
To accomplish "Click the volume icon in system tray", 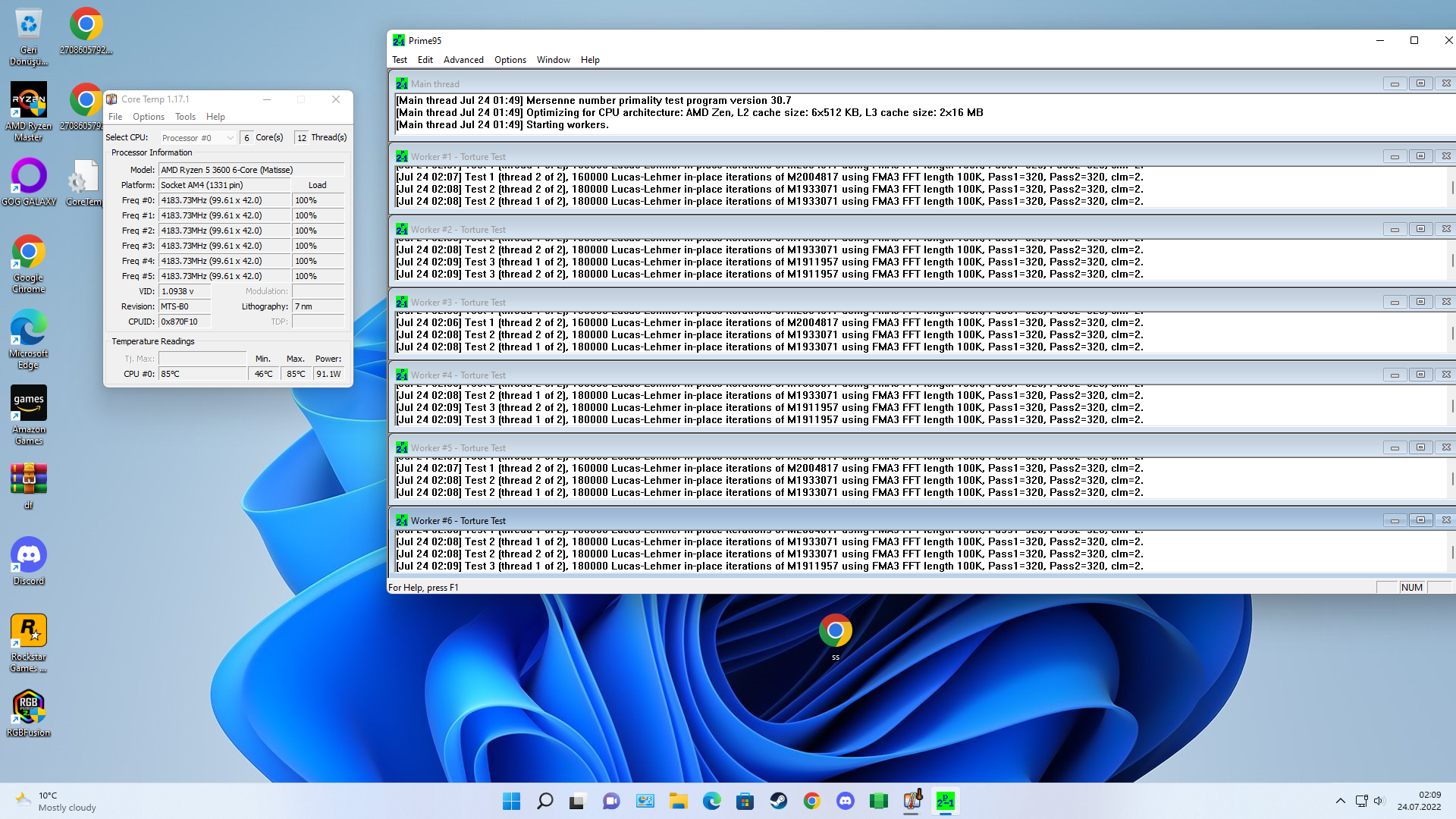I will pyautogui.click(x=1379, y=801).
